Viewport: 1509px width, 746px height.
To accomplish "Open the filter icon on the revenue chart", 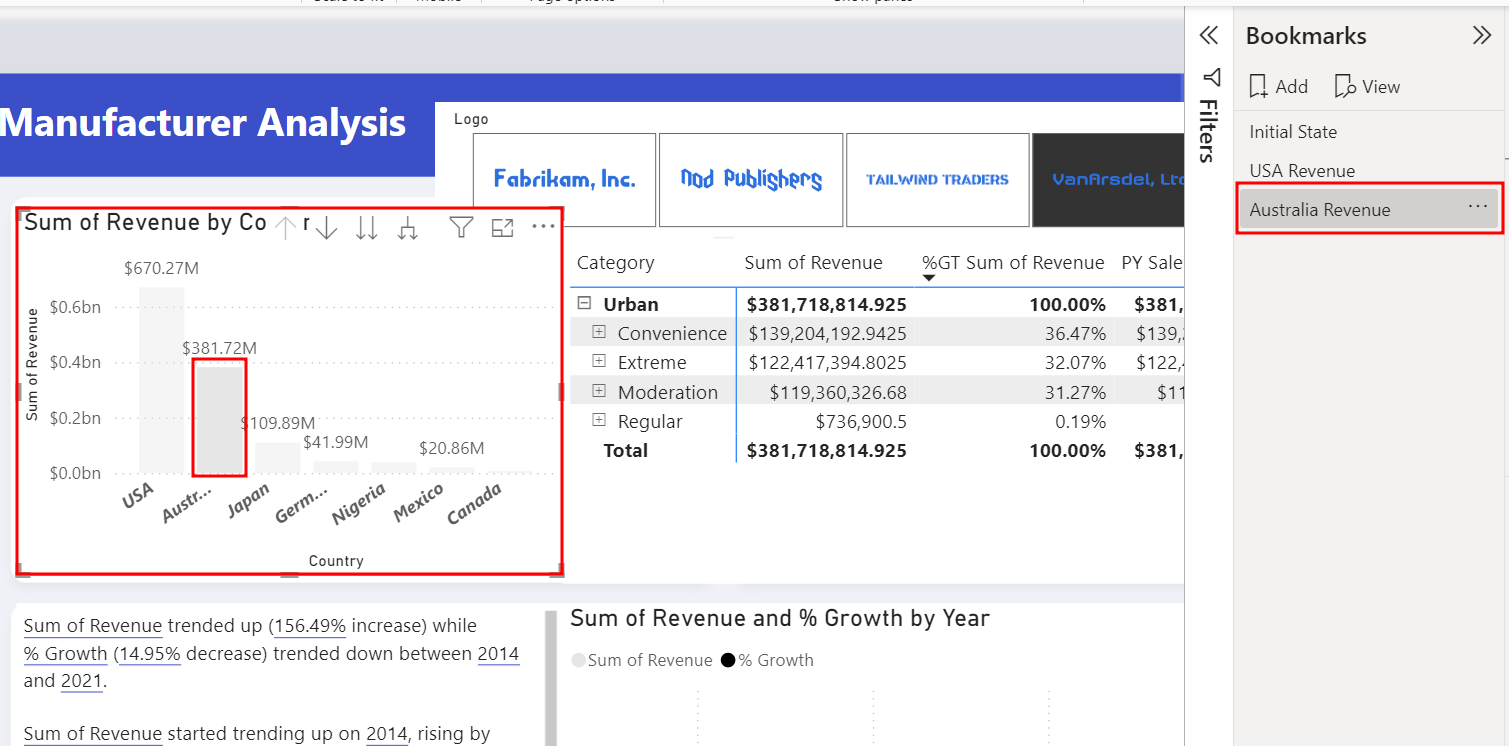I will tap(460, 228).
